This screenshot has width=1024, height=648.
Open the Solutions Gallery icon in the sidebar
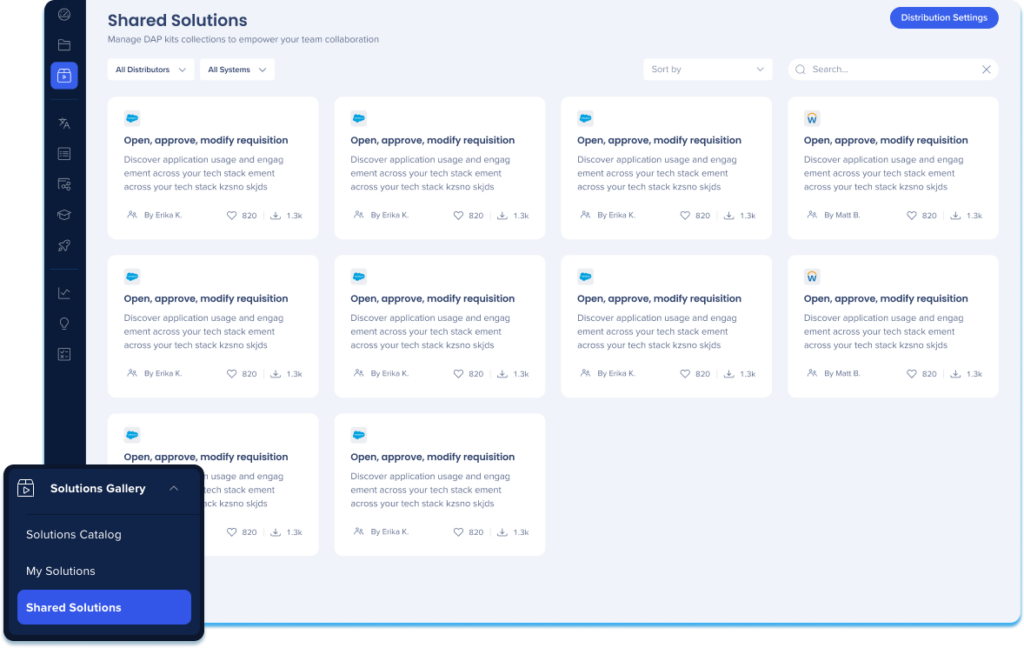[x=62, y=76]
